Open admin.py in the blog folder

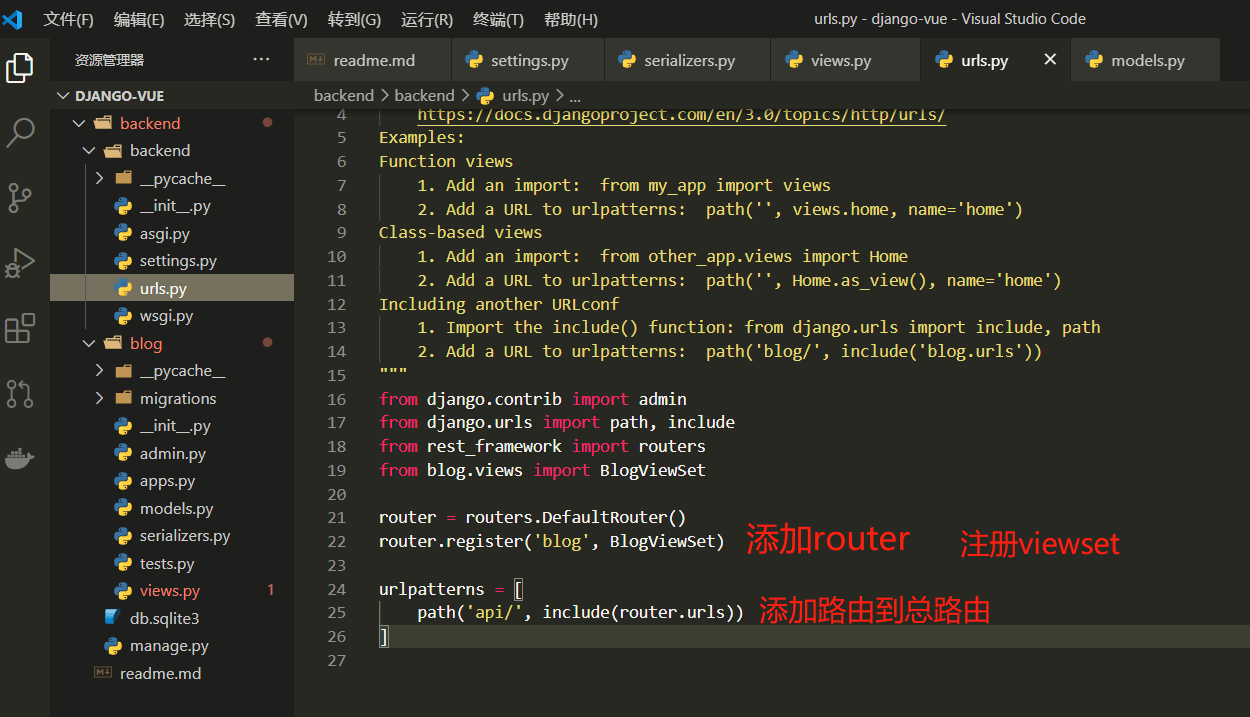[172, 453]
